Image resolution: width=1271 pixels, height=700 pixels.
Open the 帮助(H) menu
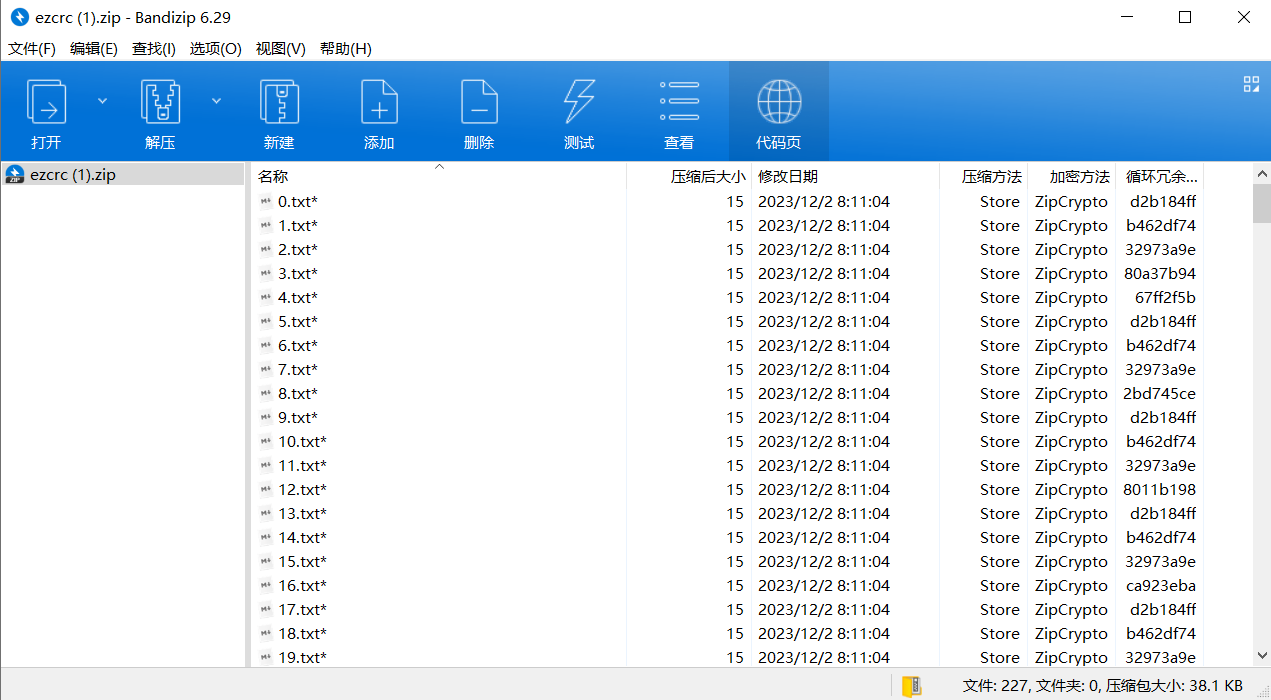coord(346,48)
